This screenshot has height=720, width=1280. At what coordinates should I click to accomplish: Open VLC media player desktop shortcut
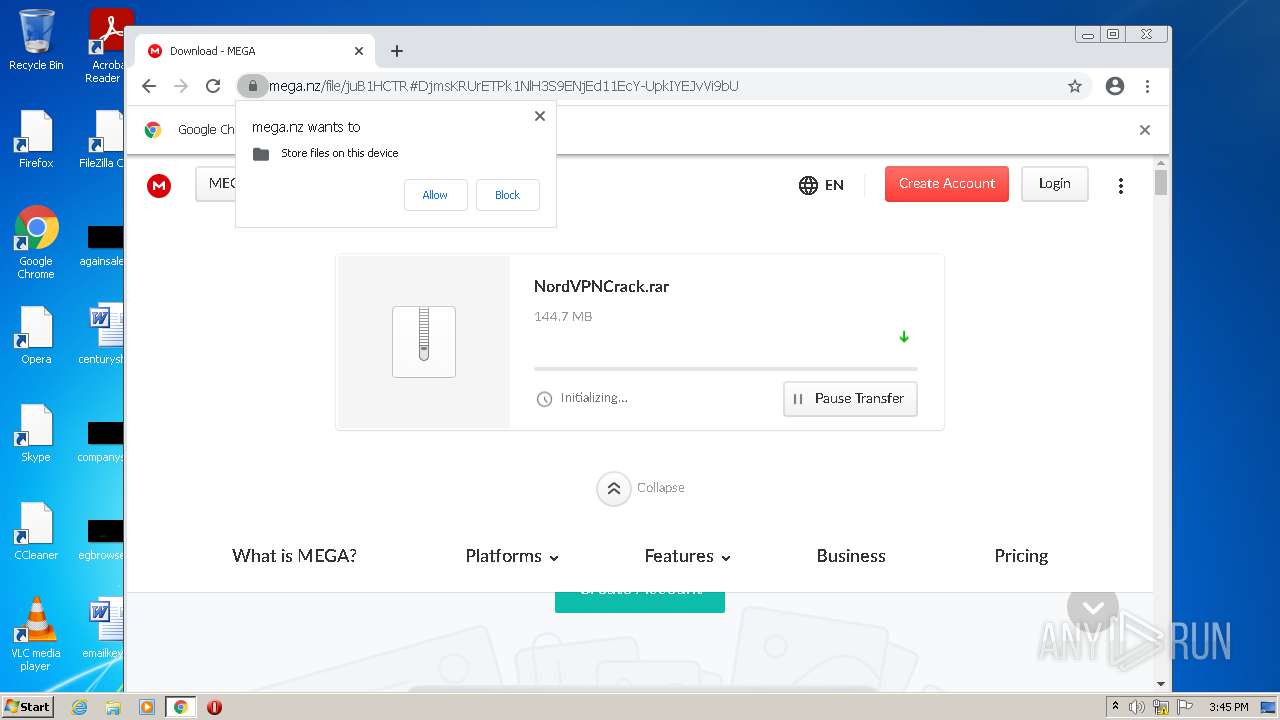point(36,634)
